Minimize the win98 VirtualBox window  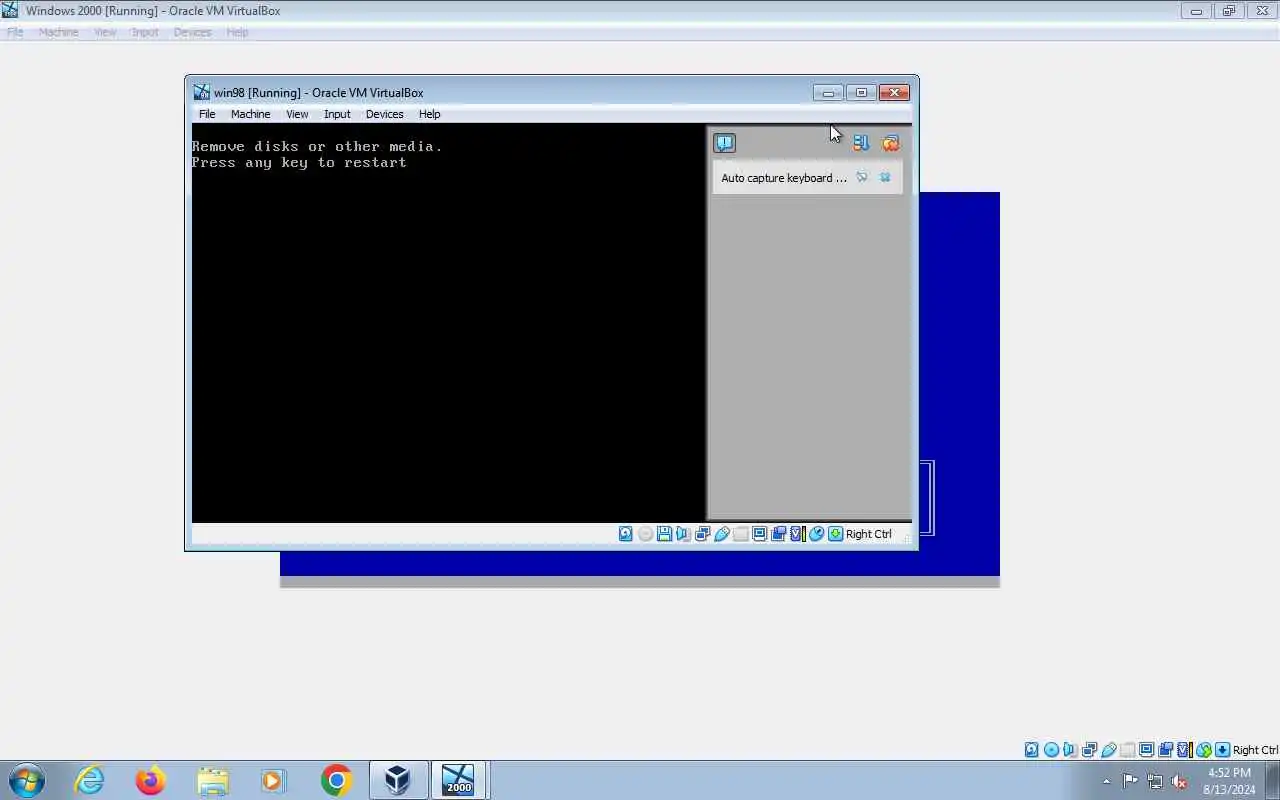pos(828,93)
